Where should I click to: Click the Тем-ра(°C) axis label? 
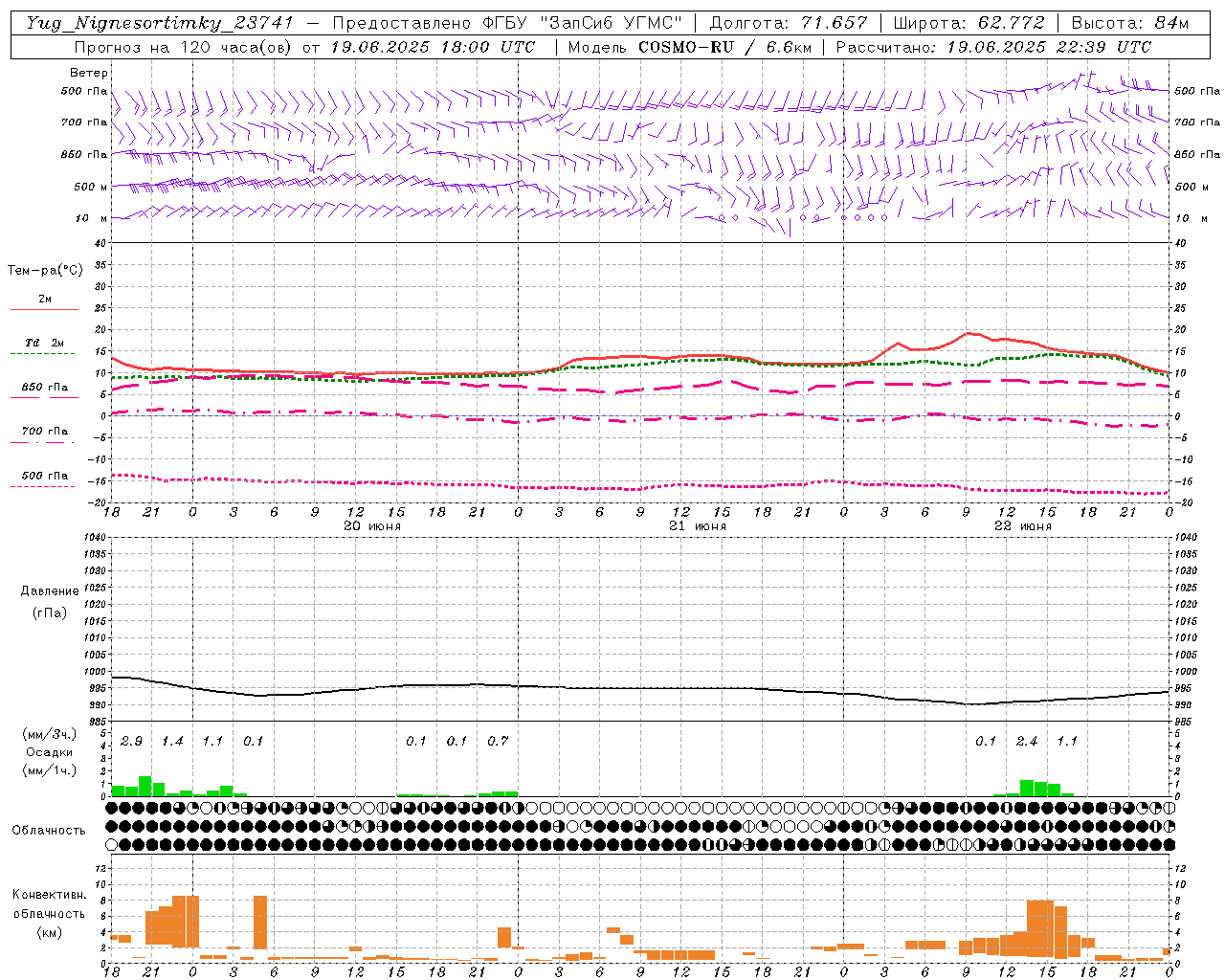click(x=45, y=271)
